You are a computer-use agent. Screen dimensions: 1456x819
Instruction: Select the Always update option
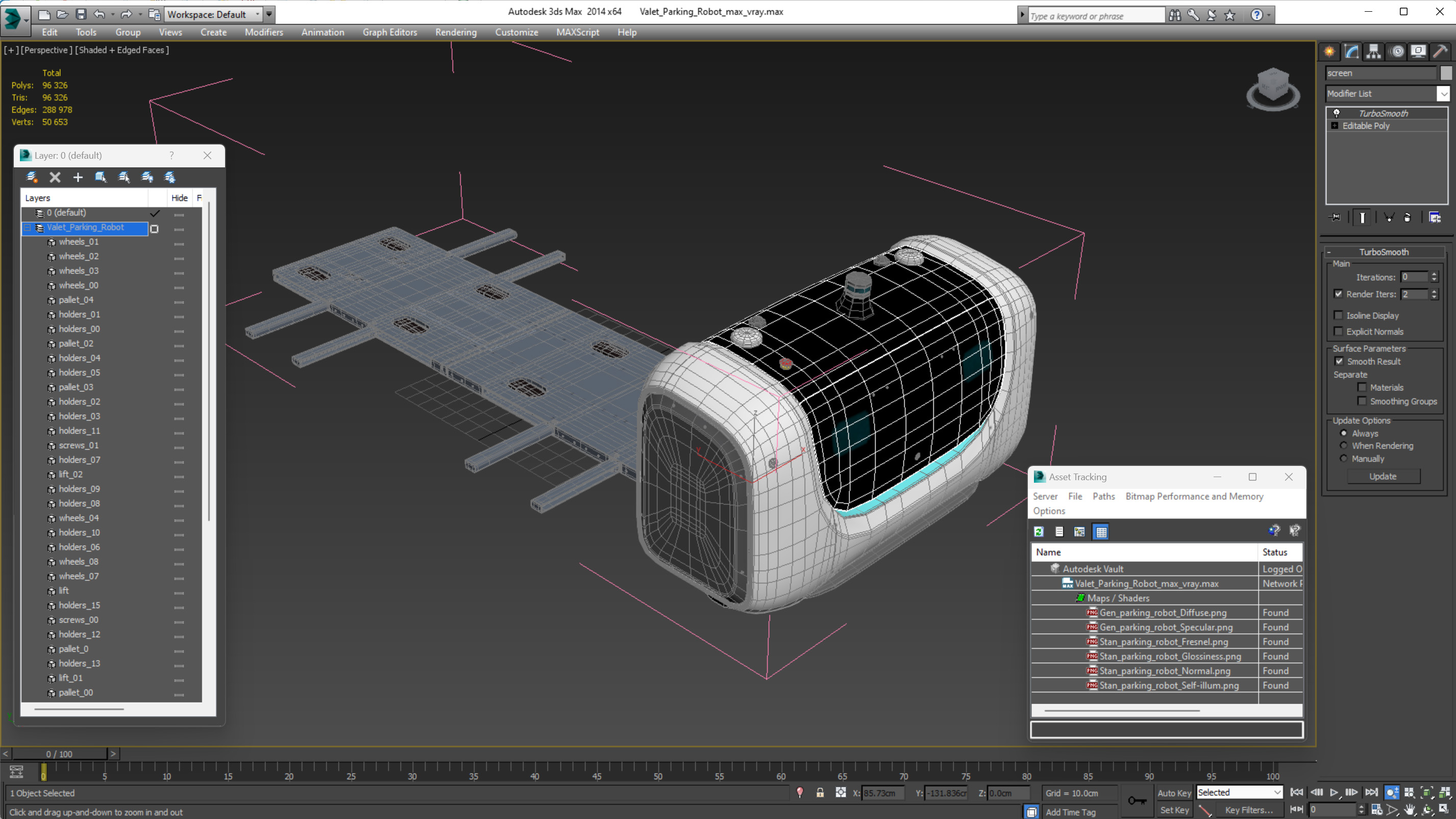[x=1344, y=433]
